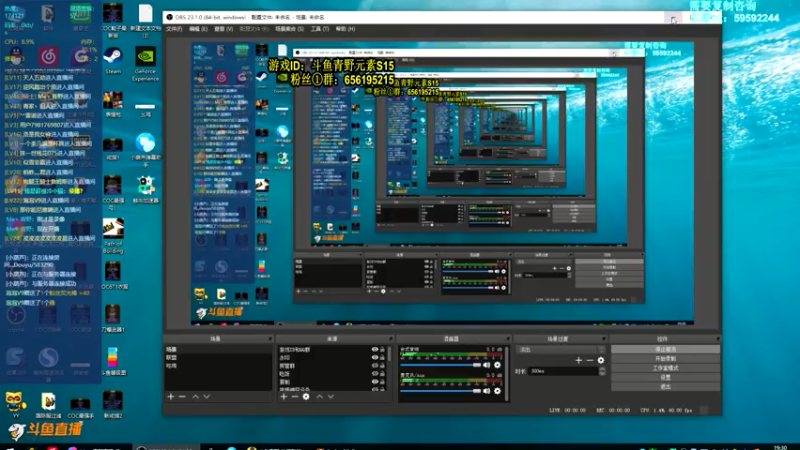Detach the 来源 panel using its float icon
800x450 pixels.
(390, 339)
